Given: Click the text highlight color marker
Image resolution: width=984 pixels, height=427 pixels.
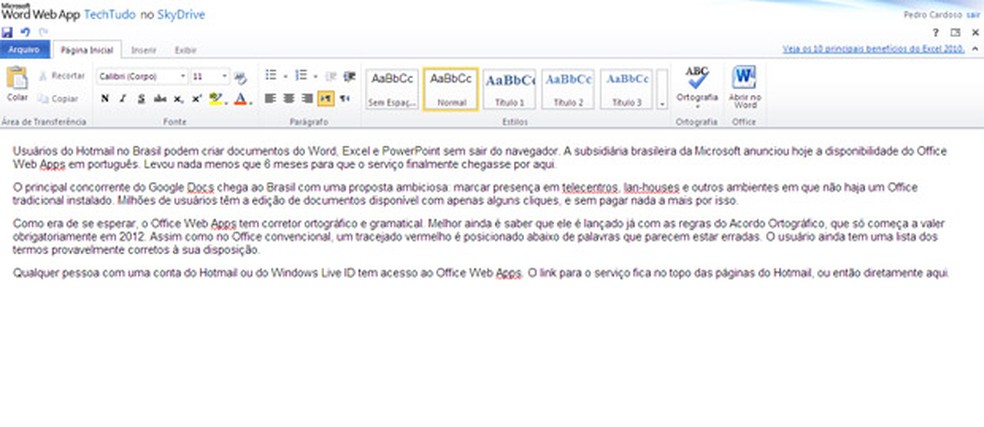Looking at the screenshot, I should point(215,99).
